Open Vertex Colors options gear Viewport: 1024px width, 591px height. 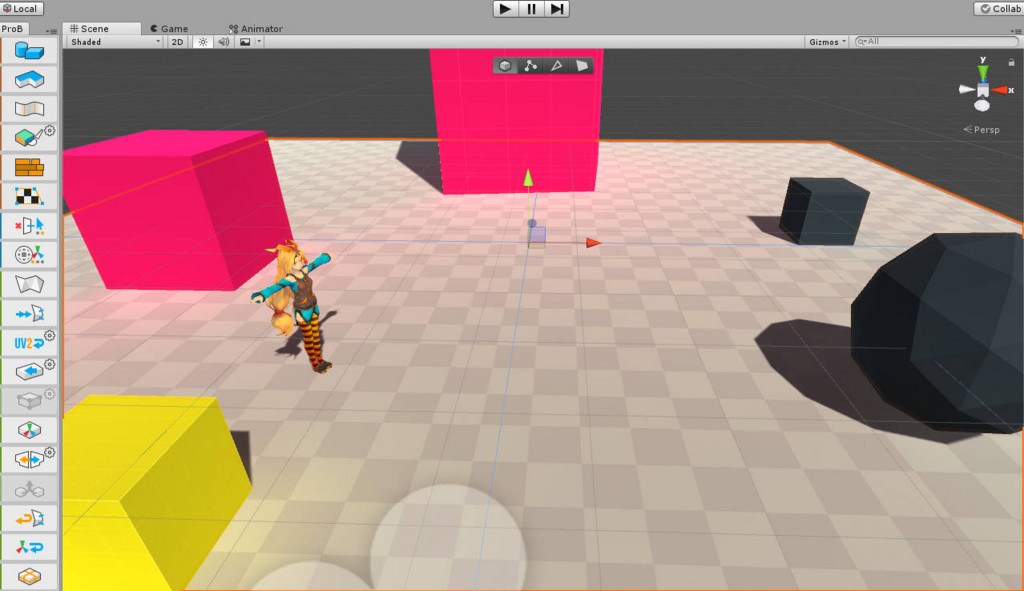50,131
